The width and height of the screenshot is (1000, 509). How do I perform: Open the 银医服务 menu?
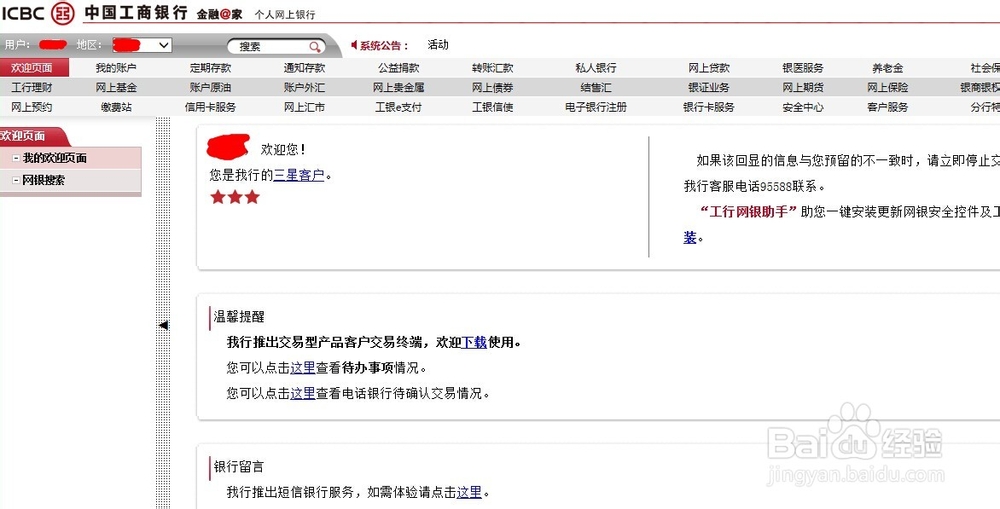point(803,68)
